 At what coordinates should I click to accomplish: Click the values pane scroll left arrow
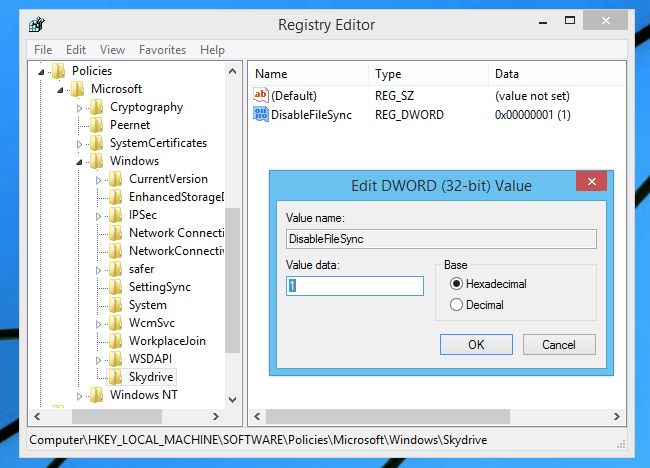pos(257,417)
